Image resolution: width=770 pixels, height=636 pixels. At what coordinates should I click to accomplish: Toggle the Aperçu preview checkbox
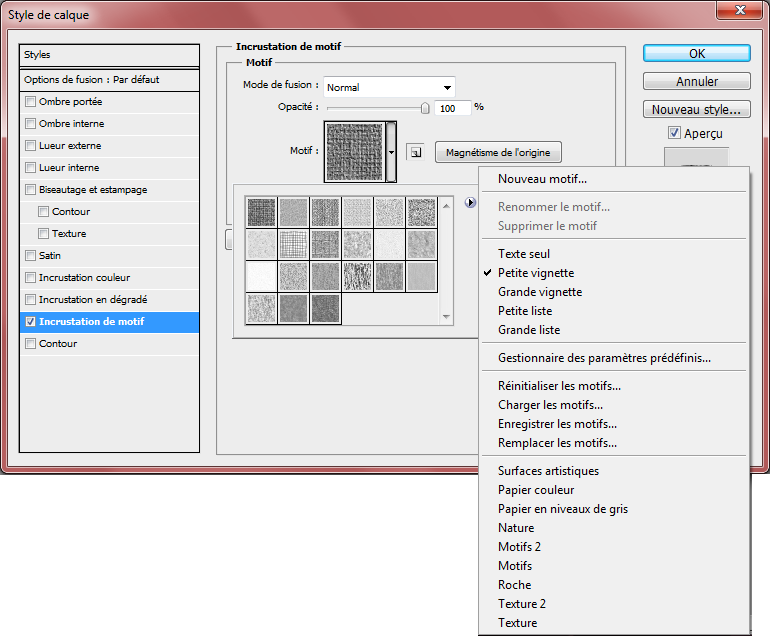pyautogui.click(x=674, y=133)
